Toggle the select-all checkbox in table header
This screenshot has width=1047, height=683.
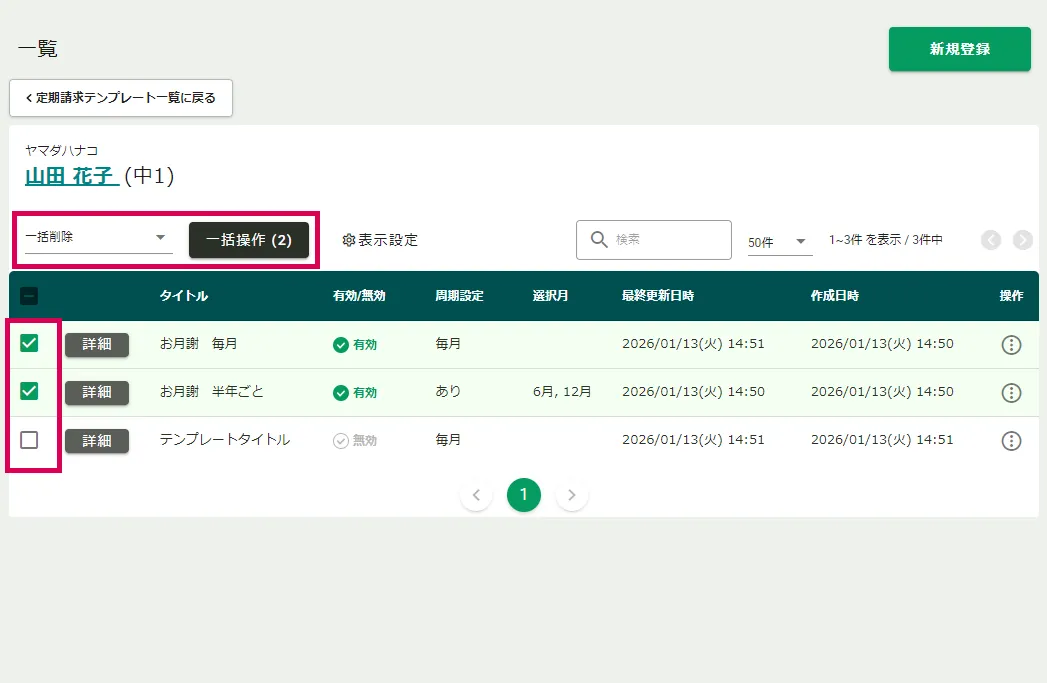(x=29, y=296)
